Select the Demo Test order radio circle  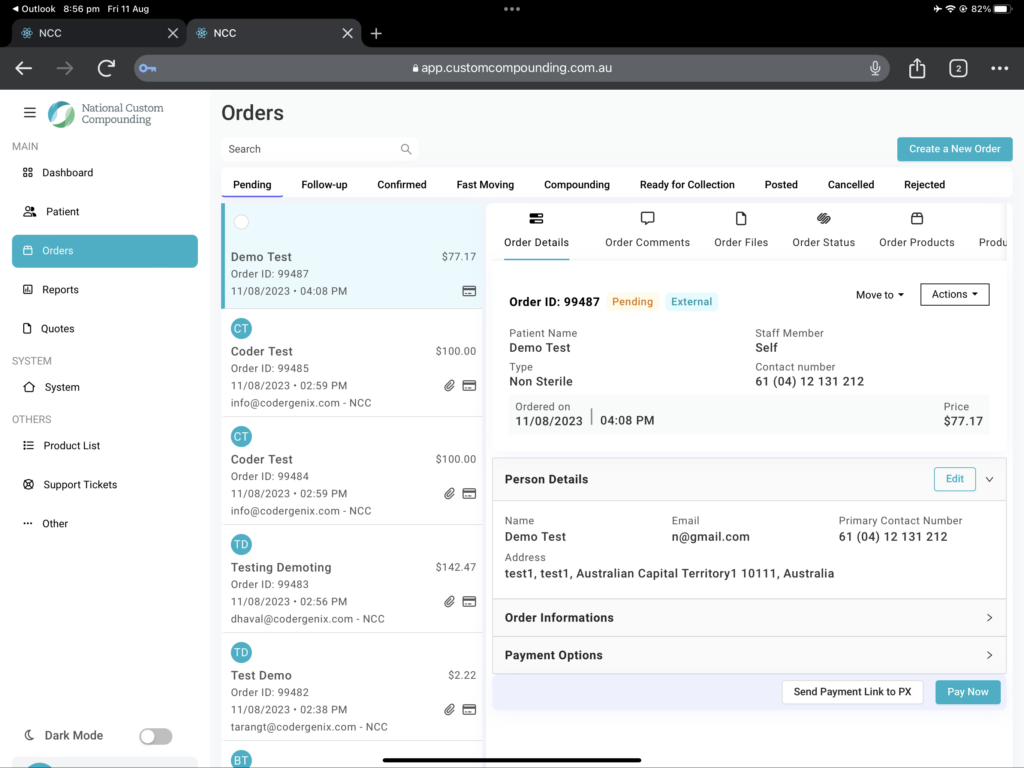(x=241, y=222)
